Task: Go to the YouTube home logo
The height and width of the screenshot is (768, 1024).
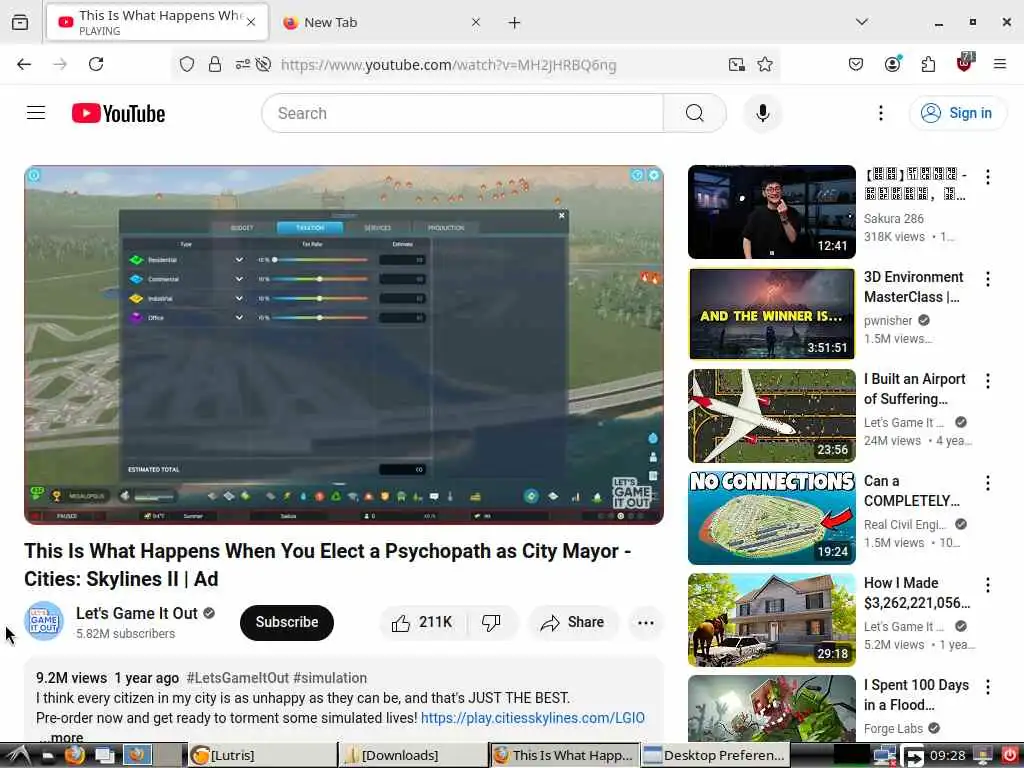Action: pyautogui.click(x=118, y=114)
